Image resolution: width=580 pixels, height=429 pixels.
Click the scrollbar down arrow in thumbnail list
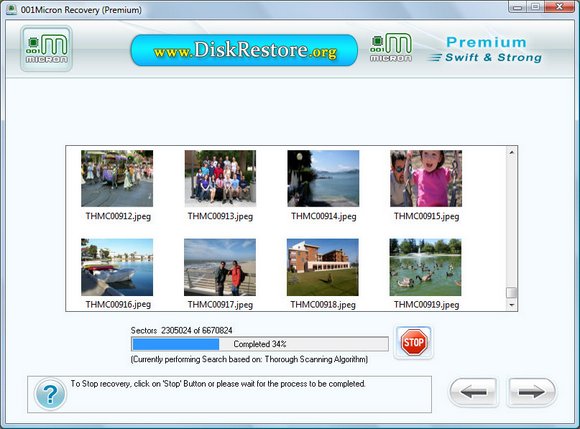512,305
